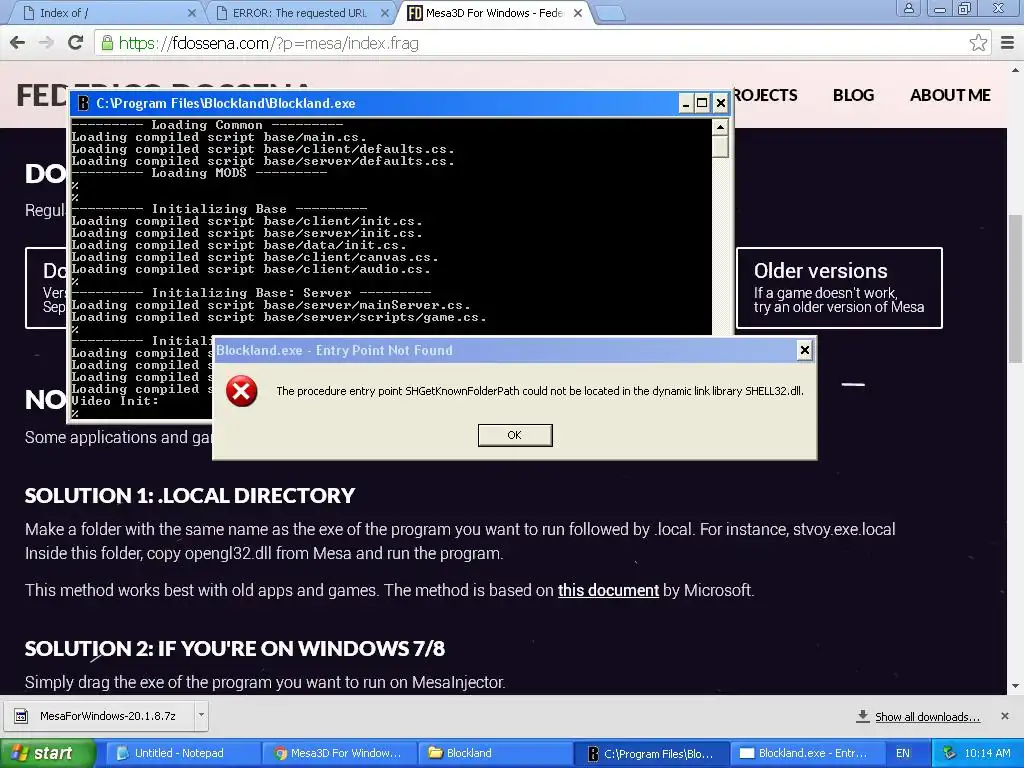Image resolution: width=1024 pixels, height=768 pixels.
Task: Click the console scrollbar thumb
Action: coord(720,146)
